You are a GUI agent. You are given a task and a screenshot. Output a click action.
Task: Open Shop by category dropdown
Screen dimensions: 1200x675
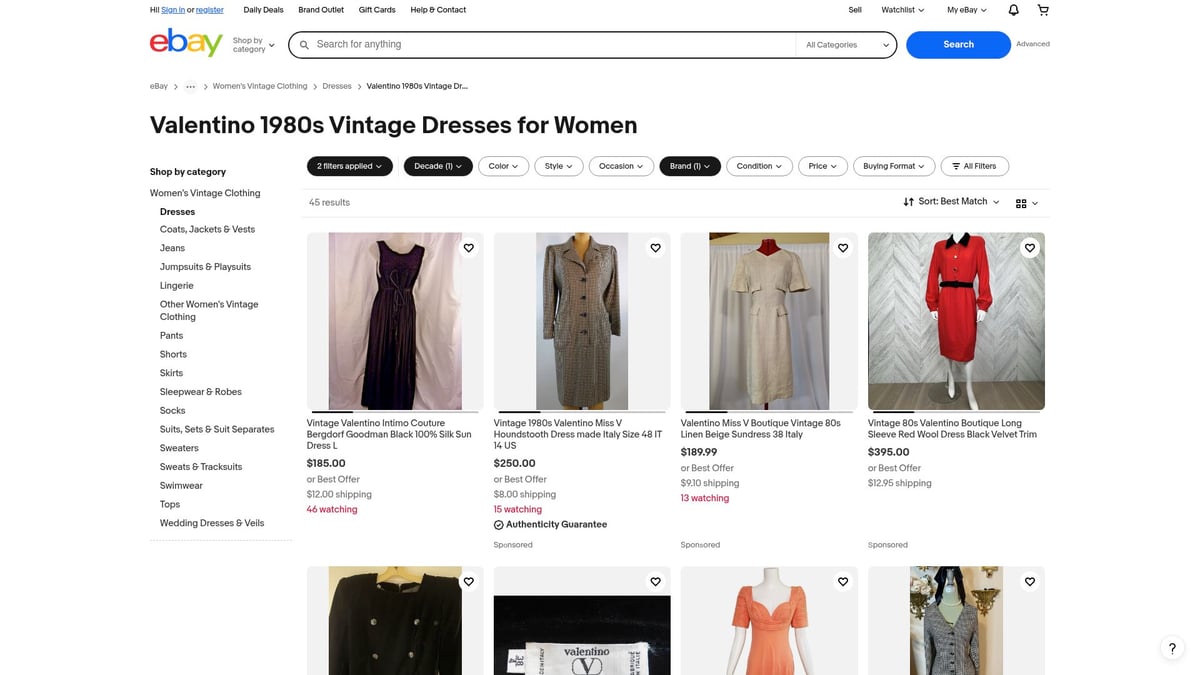[253, 45]
